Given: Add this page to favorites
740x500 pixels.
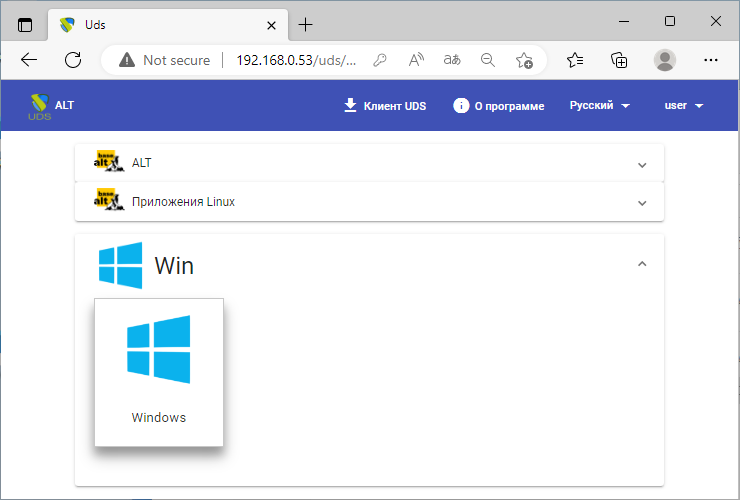Looking at the screenshot, I should (524, 60).
